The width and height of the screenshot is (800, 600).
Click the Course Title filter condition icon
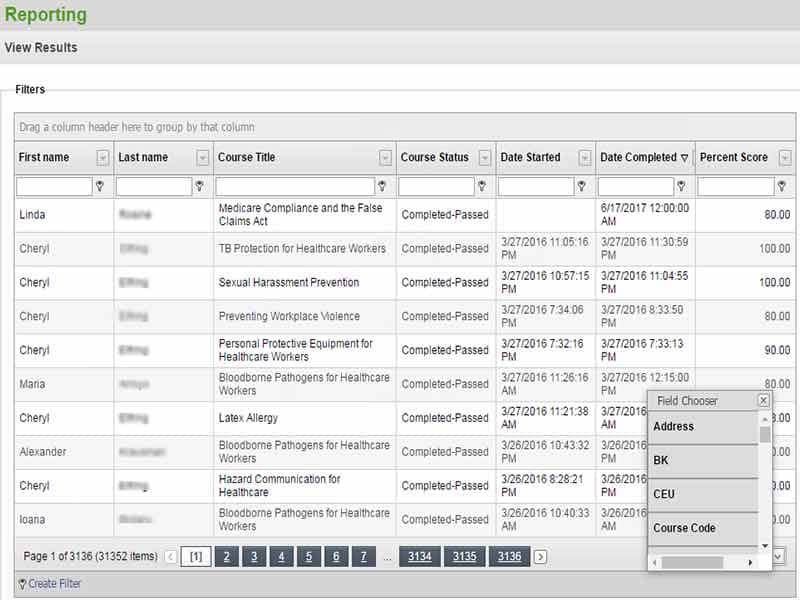[x=382, y=186]
